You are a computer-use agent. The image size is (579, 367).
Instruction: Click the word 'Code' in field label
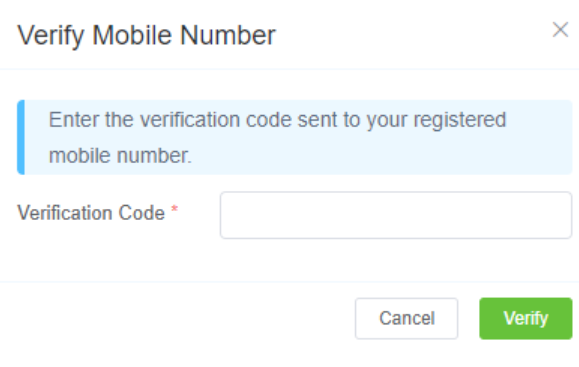tap(141, 213)
